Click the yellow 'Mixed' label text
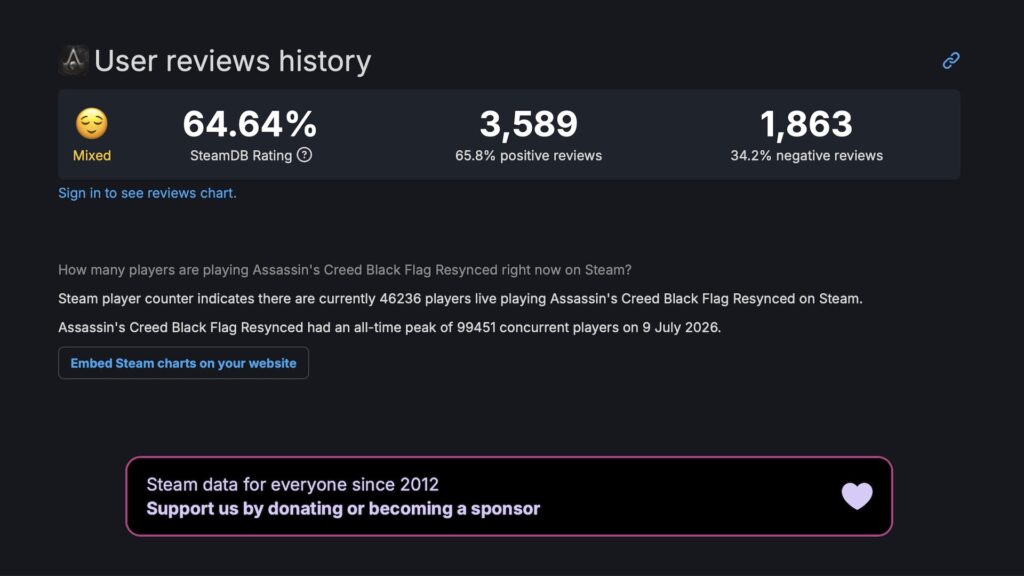This screenshot has height=576, width=1024. click(91, 155)
